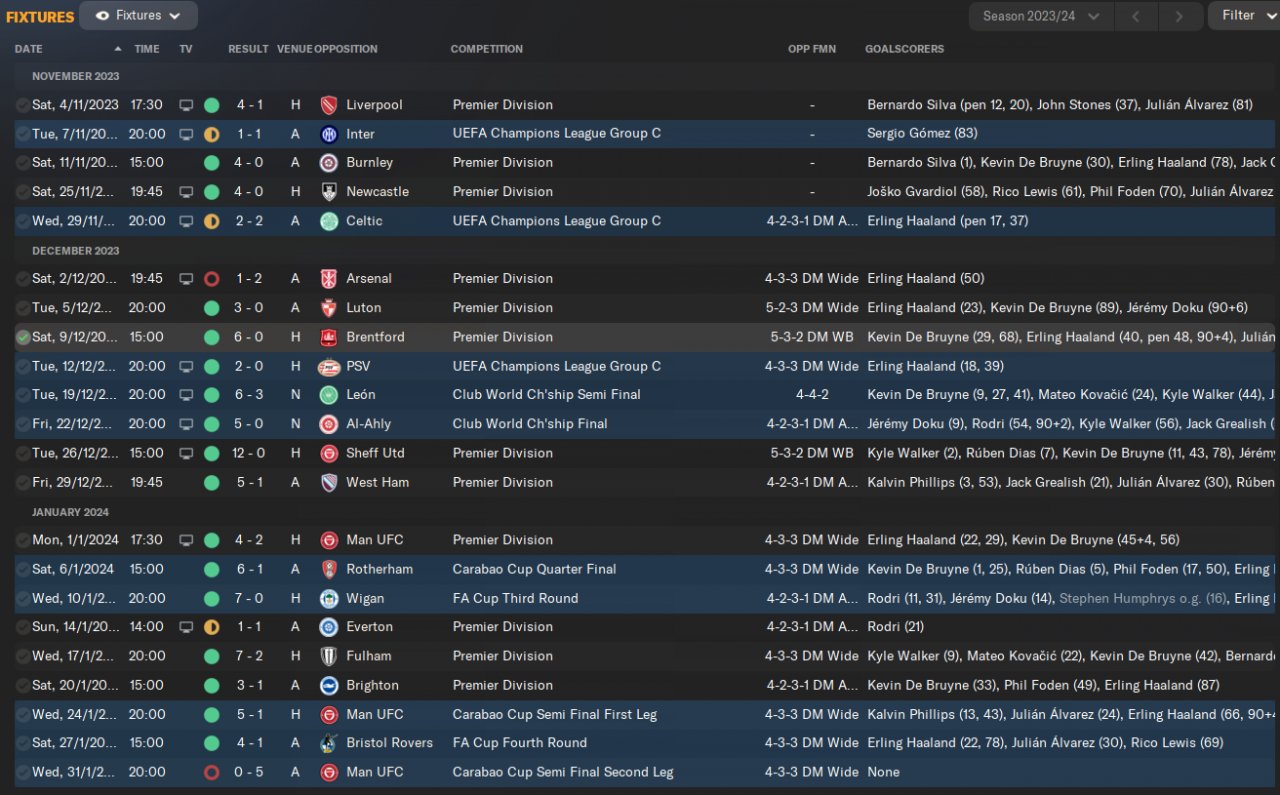Image resolution: width=1280 pixels, height=795 pixels.
Task: Click the Liverpool club badge
Action: tap(328, 105)
